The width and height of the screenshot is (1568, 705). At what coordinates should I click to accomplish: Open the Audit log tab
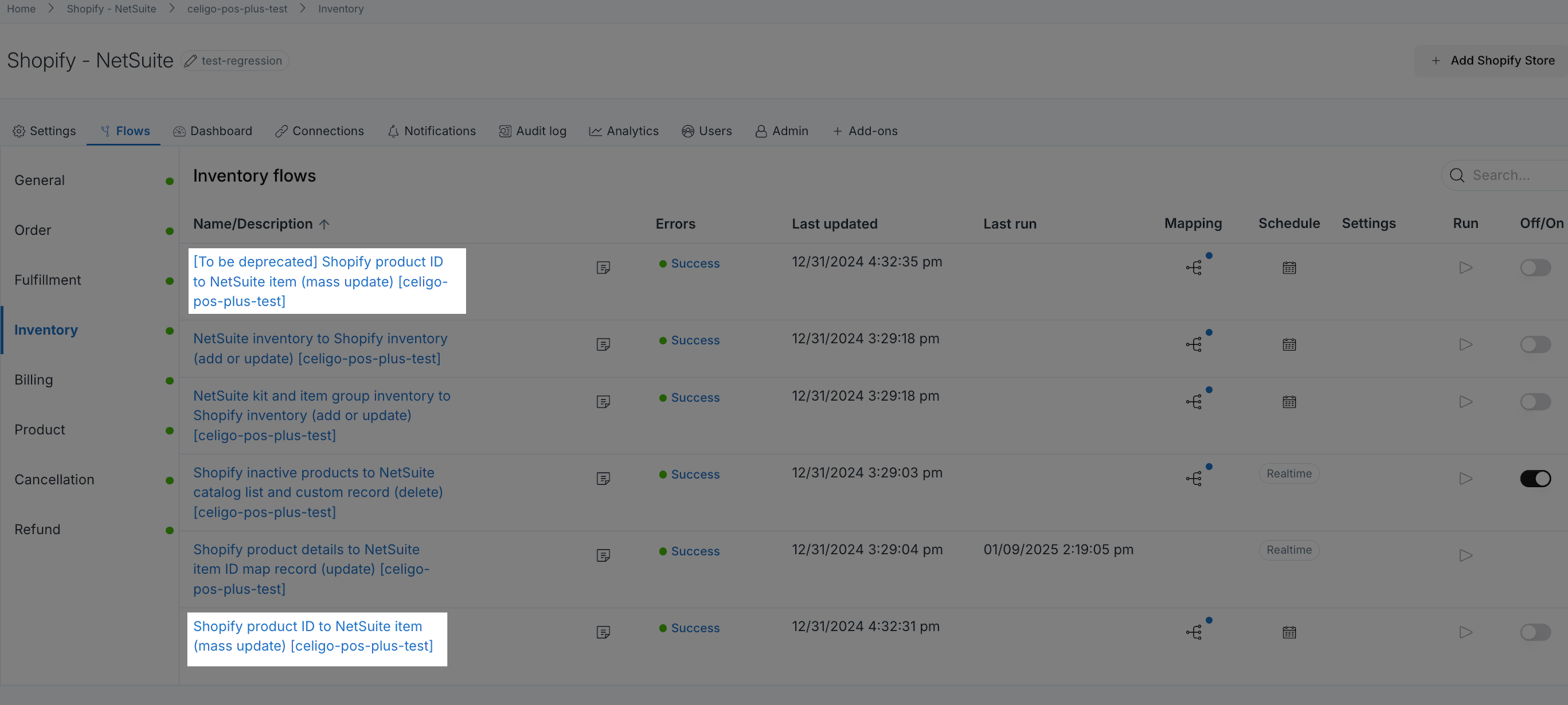coord(533,131)
